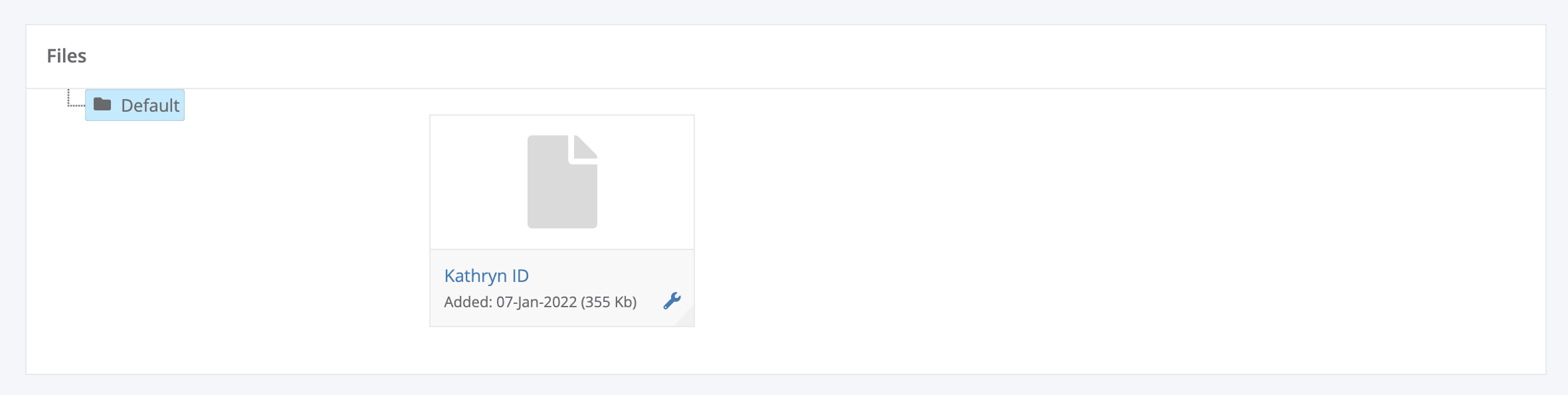Click the folded-corner page icon thumbnail
Viewport: 1568px width, 395px height.
[x=562, y=182]
